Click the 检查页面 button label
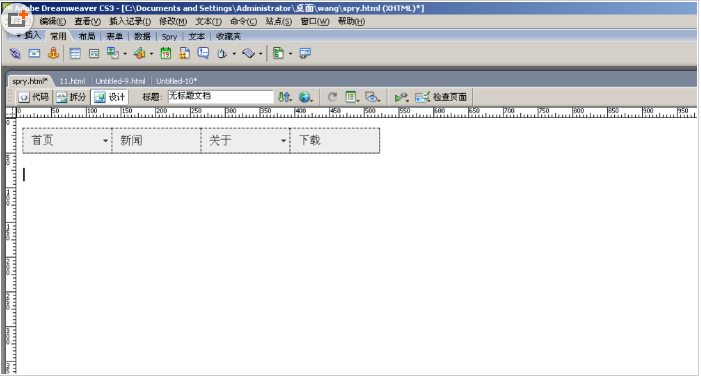 pyautogui.click(x=450, y=97)
